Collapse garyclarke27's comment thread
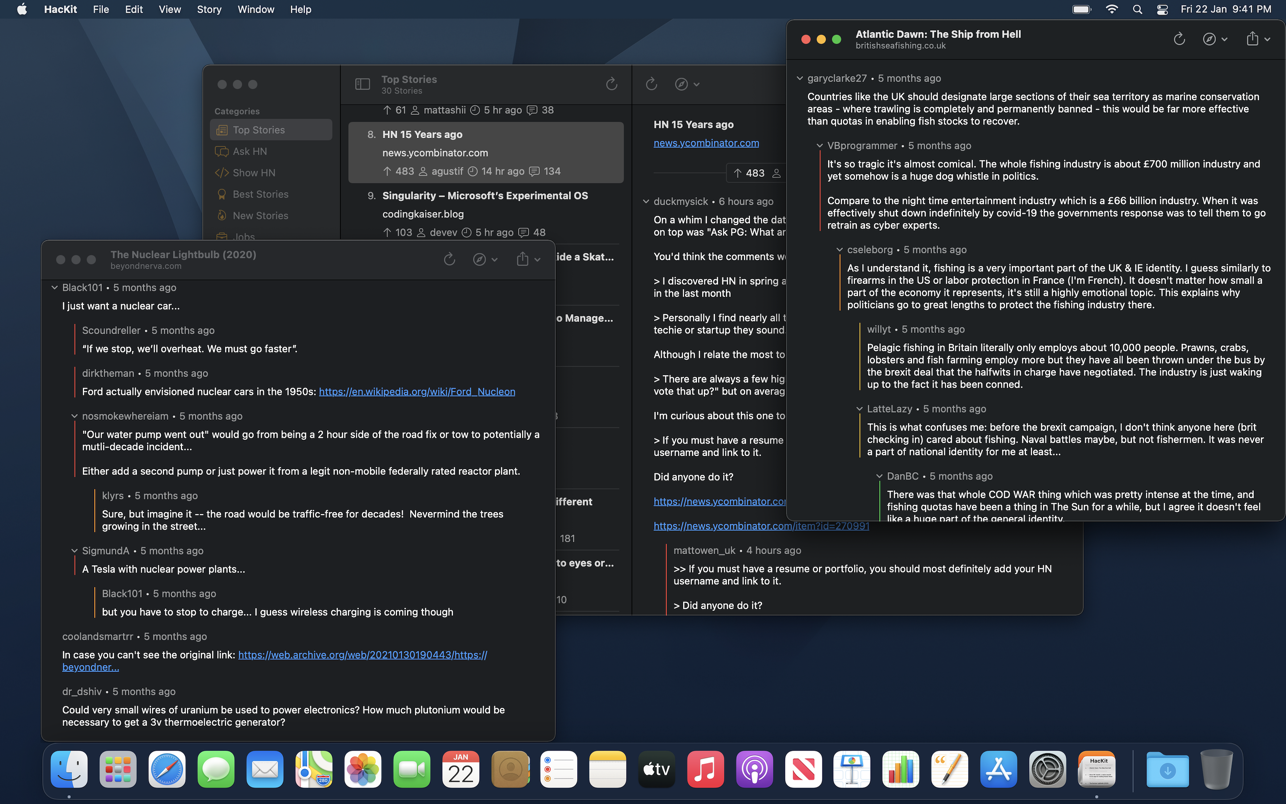 [800, 78]
